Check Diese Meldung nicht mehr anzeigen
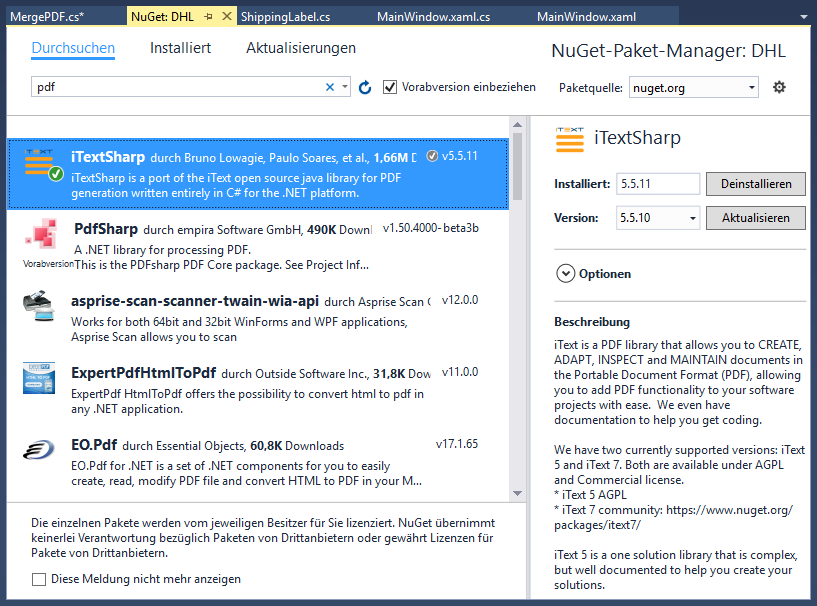Screen dimensions: 817x606 pyautogui.click(x=39, y=579)
